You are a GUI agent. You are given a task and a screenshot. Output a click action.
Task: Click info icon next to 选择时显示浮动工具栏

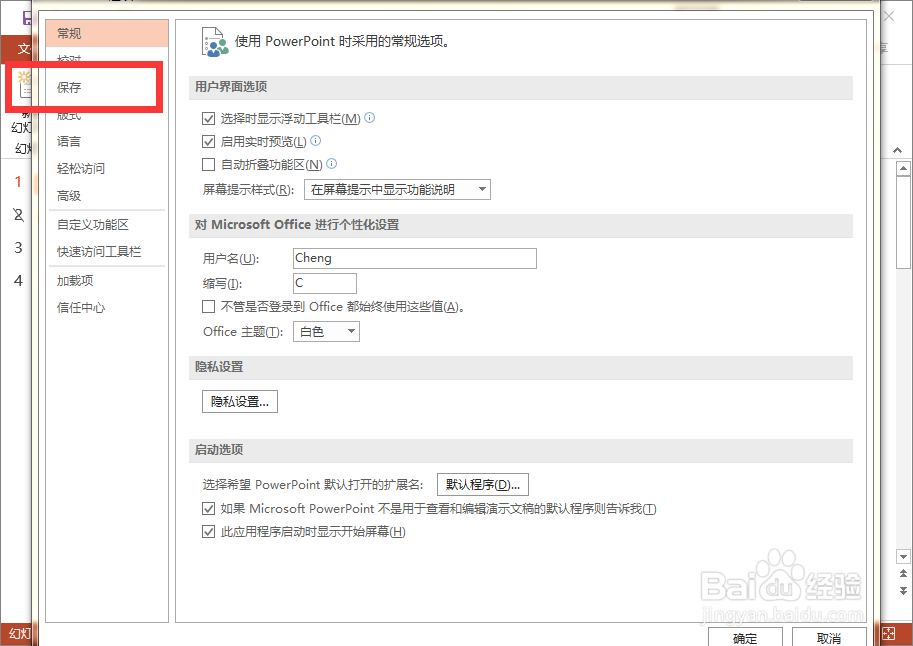coord(370,118)
